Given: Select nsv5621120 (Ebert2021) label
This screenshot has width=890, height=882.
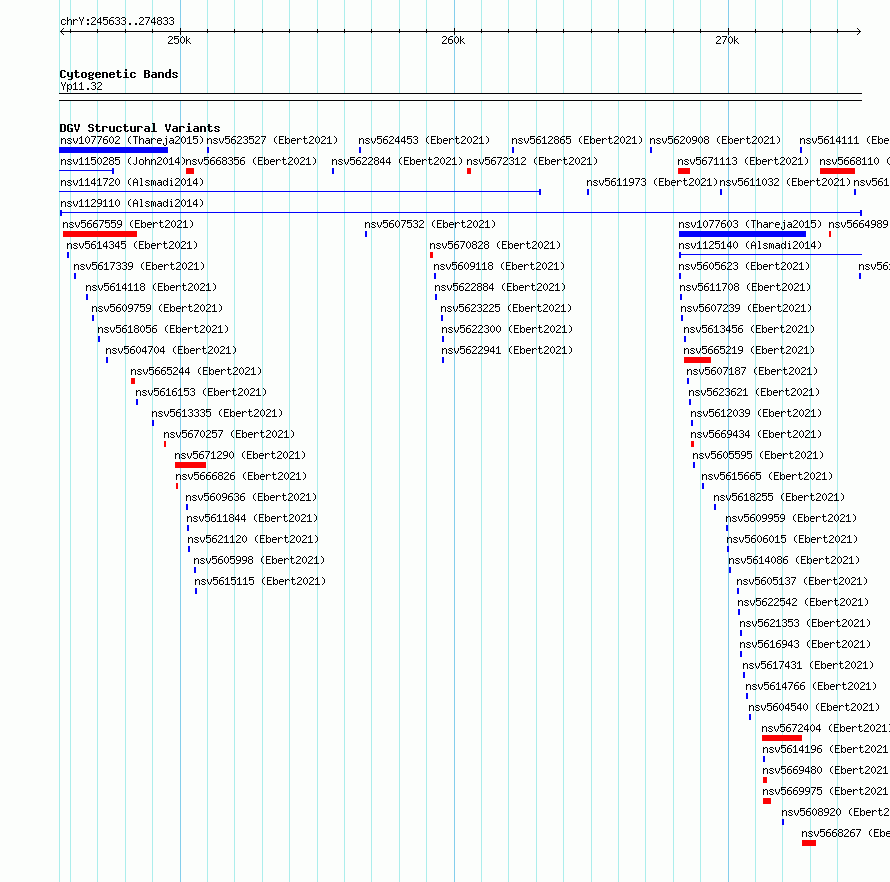Looking at the screenshot, I should [x=253, y=539].
